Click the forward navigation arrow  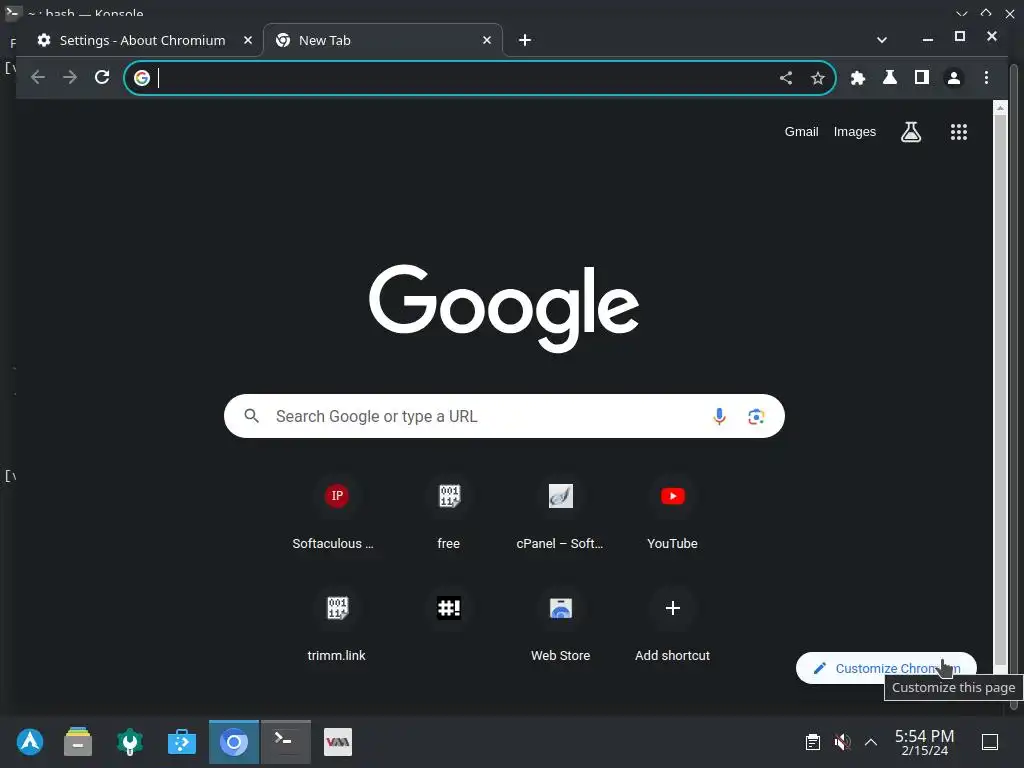click(x=70, y=78)
